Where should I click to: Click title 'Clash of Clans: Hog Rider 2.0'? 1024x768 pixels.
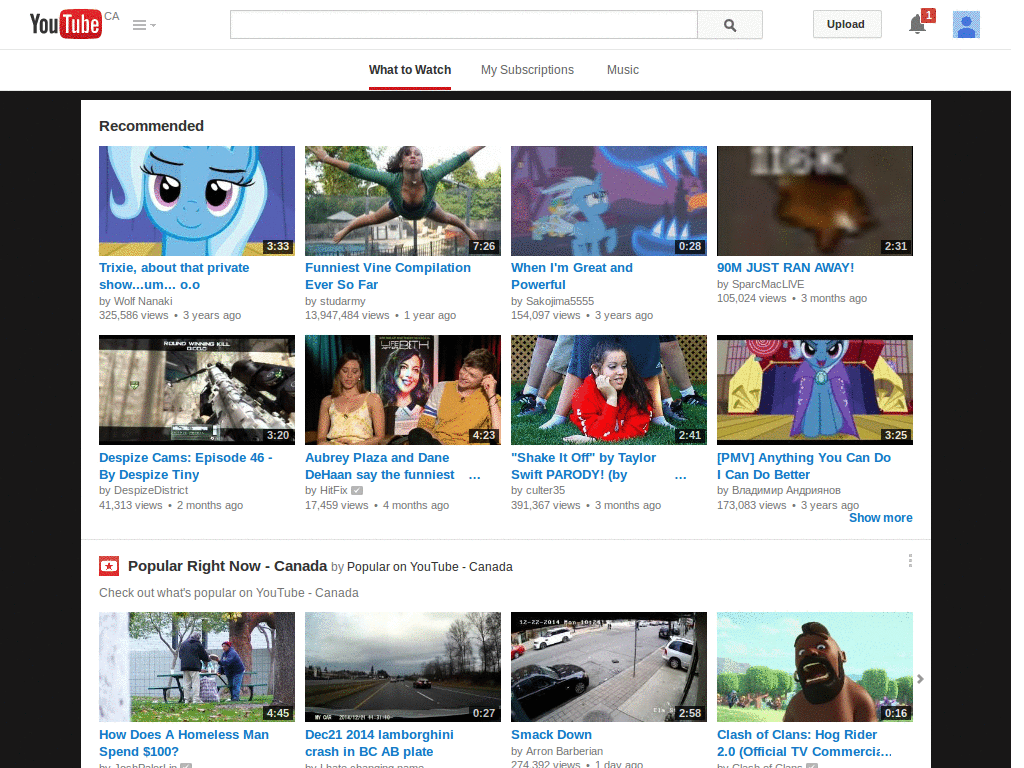click(x=805, y=743)
